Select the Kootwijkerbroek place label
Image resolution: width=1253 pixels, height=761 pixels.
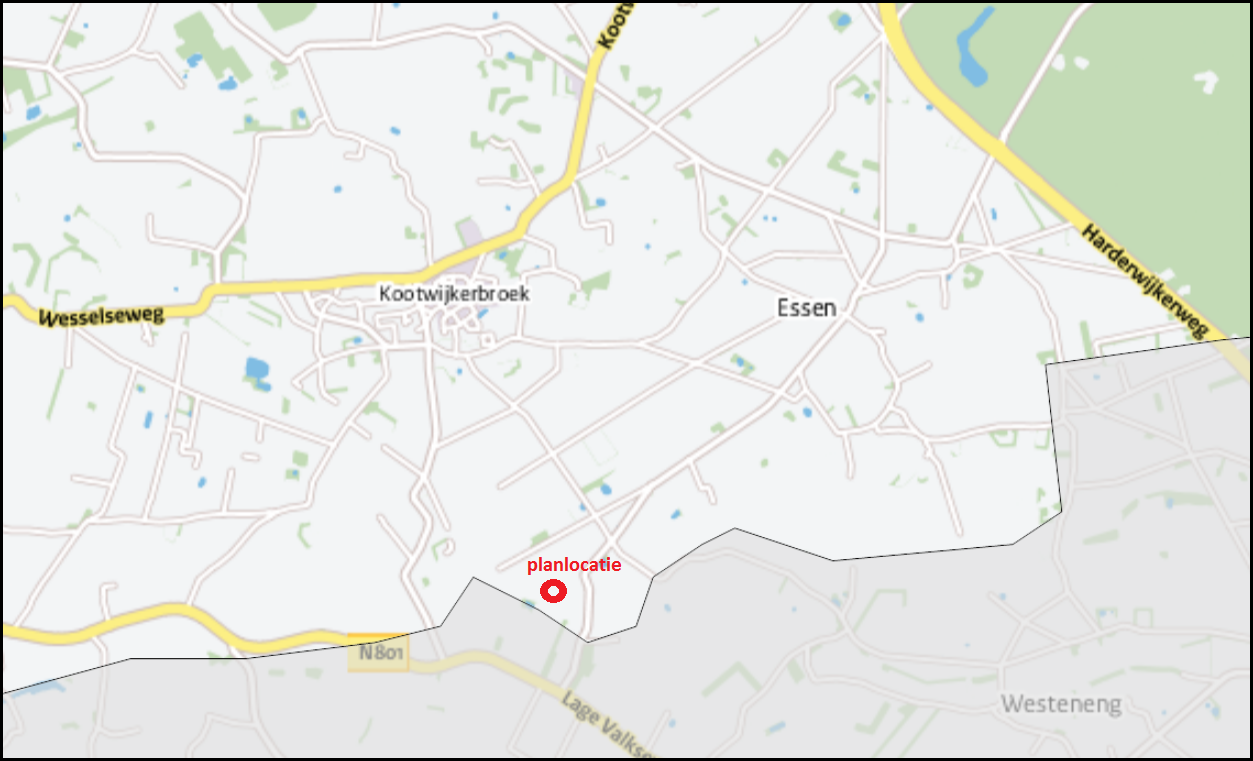(x=454, y=294)
